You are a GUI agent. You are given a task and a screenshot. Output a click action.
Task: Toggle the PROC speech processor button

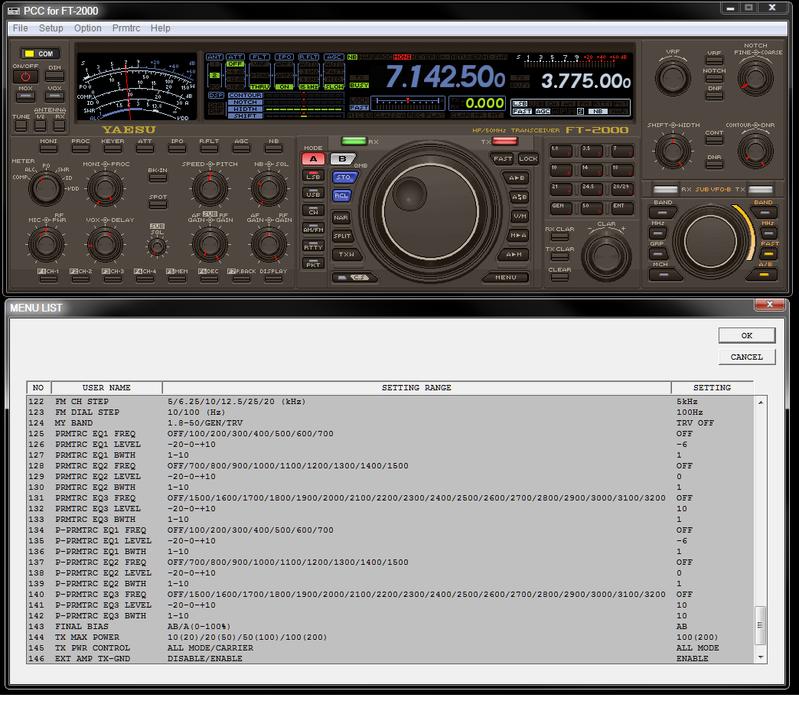81,148
